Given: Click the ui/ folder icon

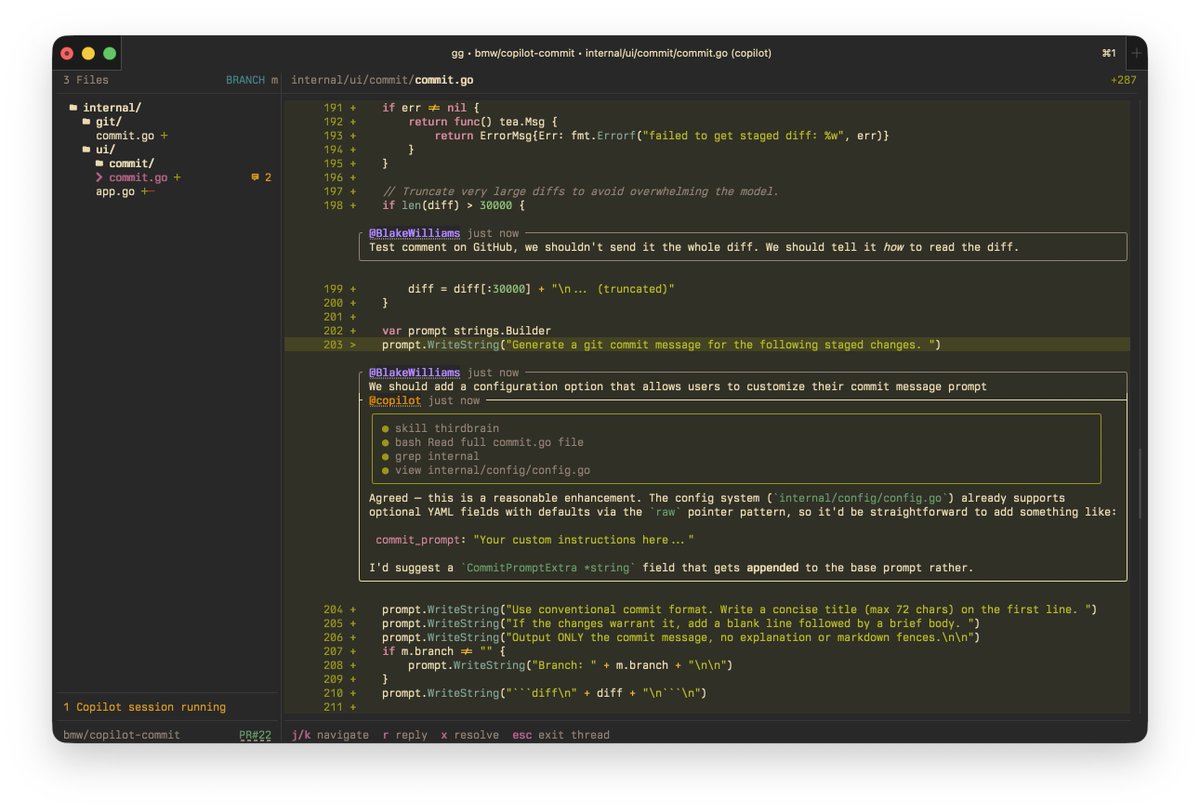Looking at the screenshot, I should tap(87, 150).
